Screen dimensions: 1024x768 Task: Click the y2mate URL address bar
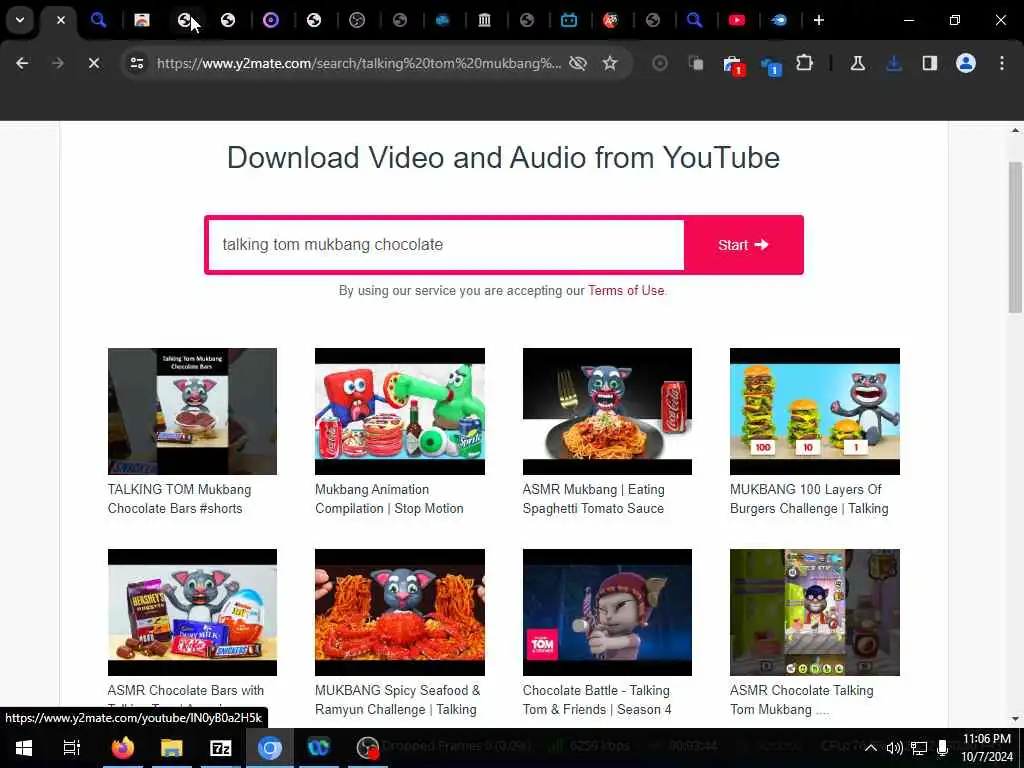pos(359,63)
